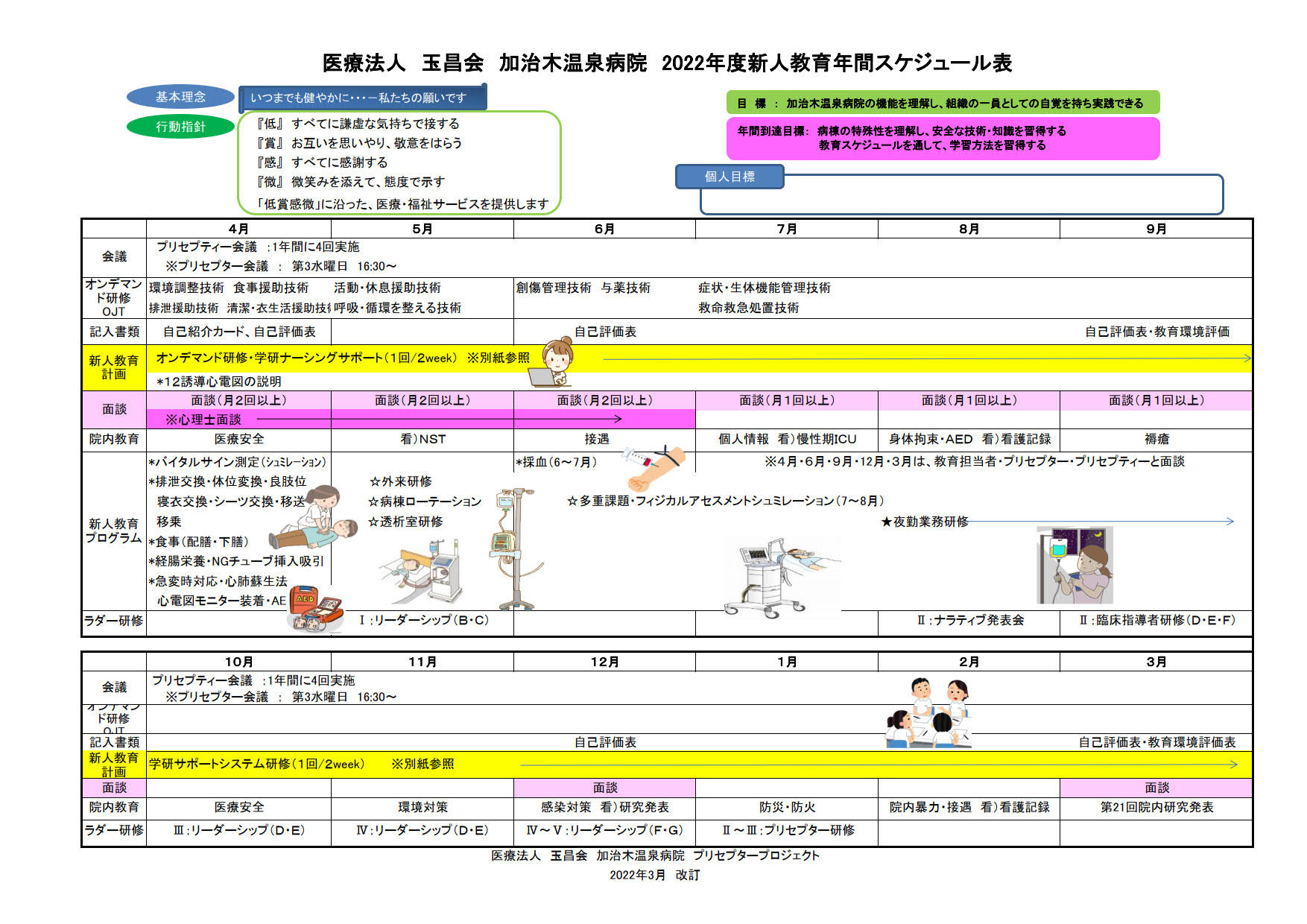The height and width of the screenshot is (924, 1307).
Task: Click 『微』微笑みを添えて line
Action: tap(350, 182)
